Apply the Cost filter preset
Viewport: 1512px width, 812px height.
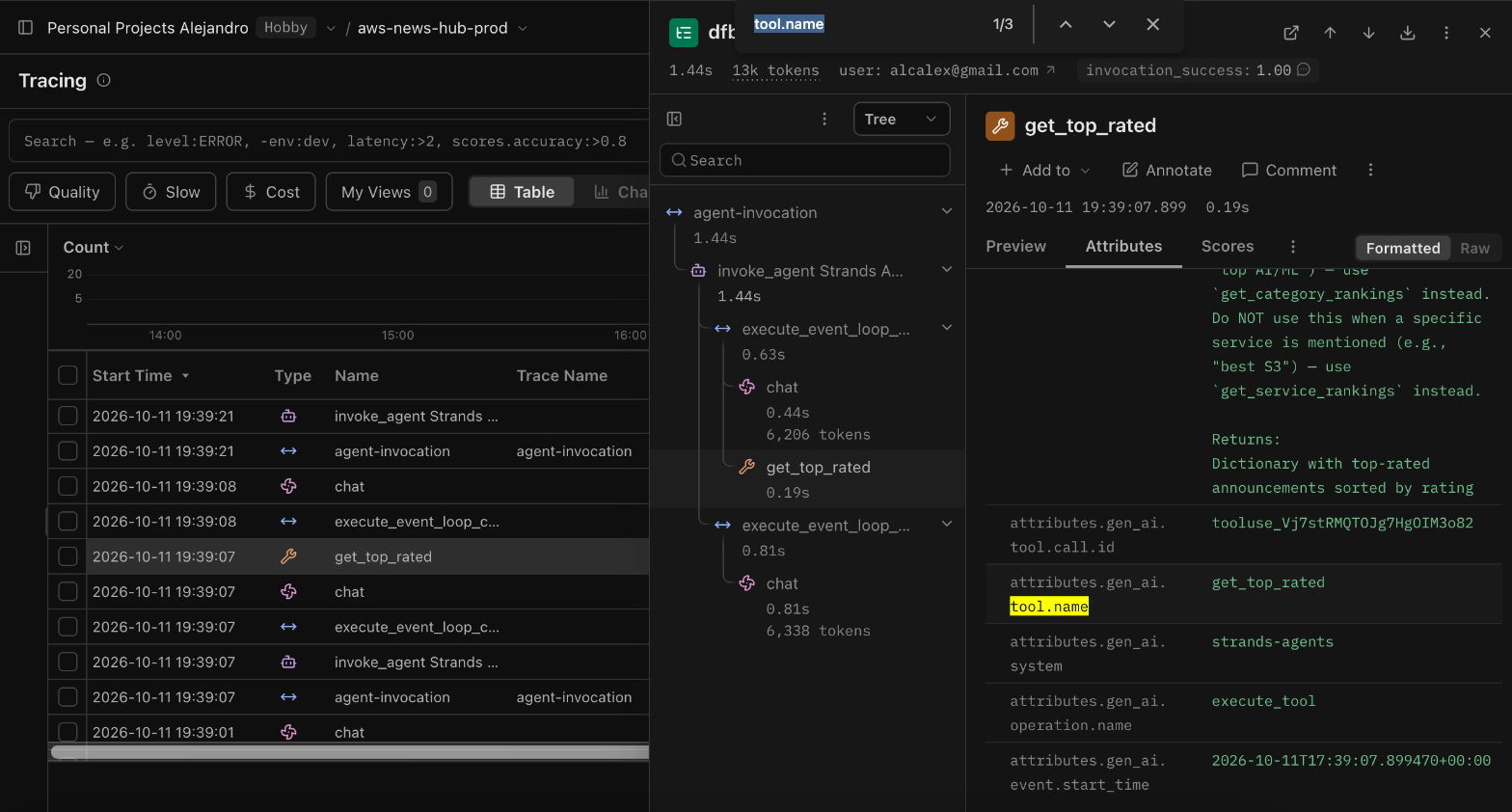(x=271, y=192)
